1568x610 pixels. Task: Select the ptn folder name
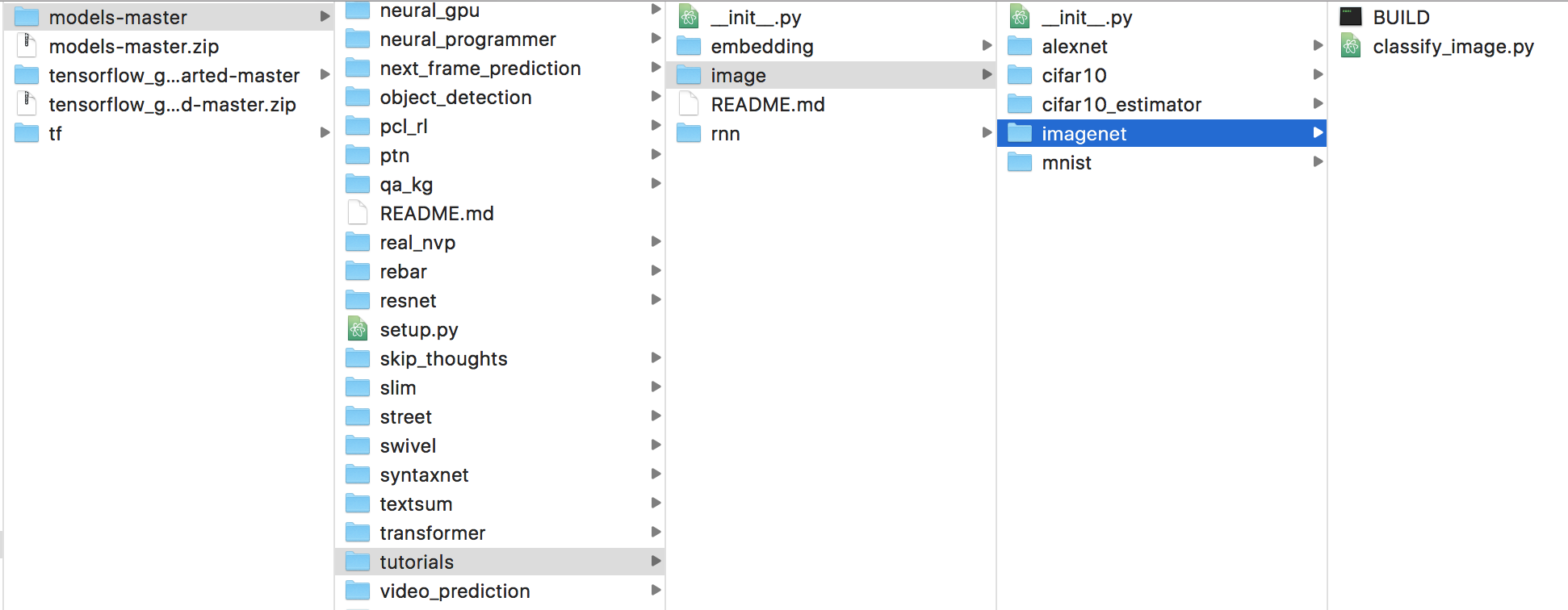(394, 156)
